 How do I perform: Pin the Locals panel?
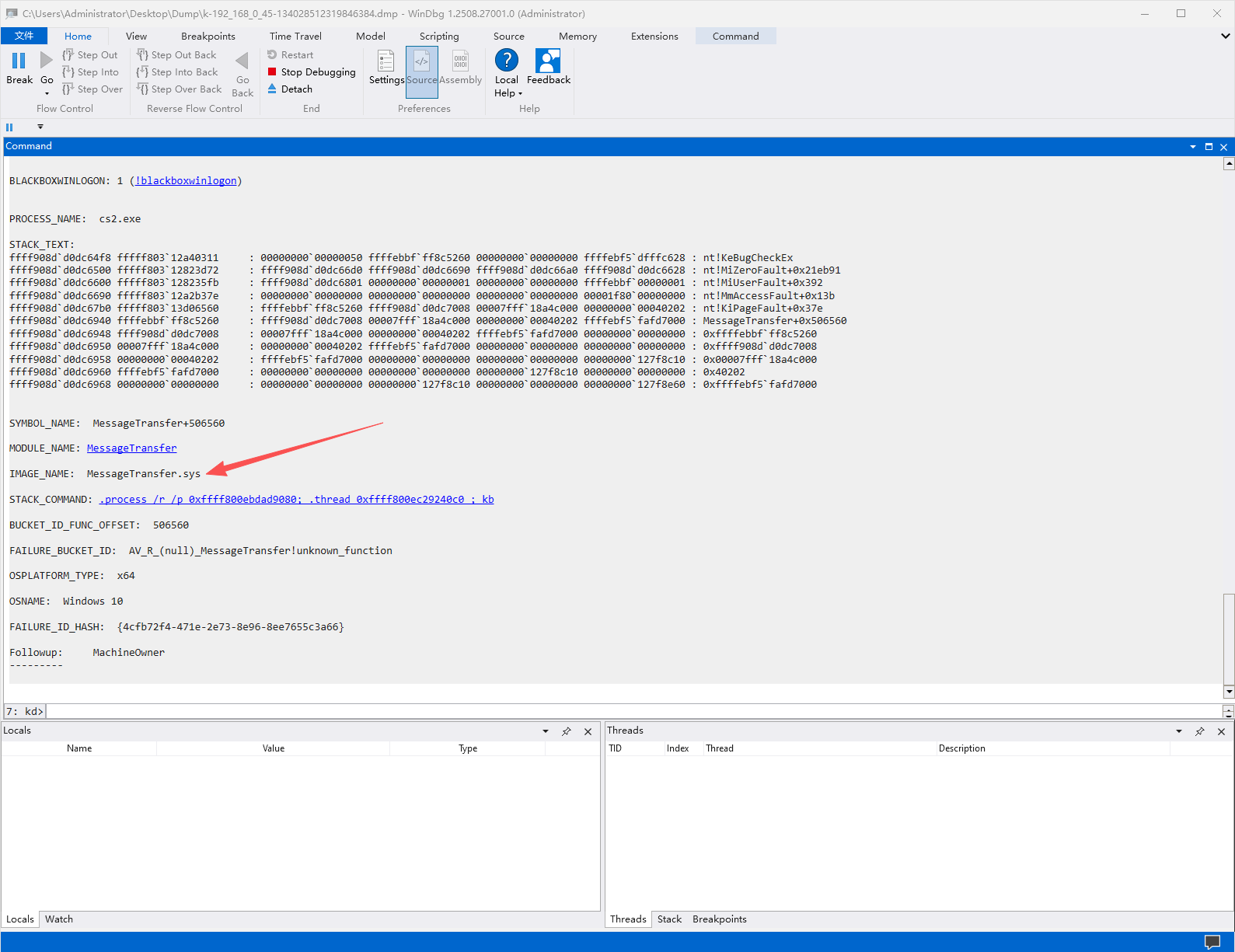[567, 731]
